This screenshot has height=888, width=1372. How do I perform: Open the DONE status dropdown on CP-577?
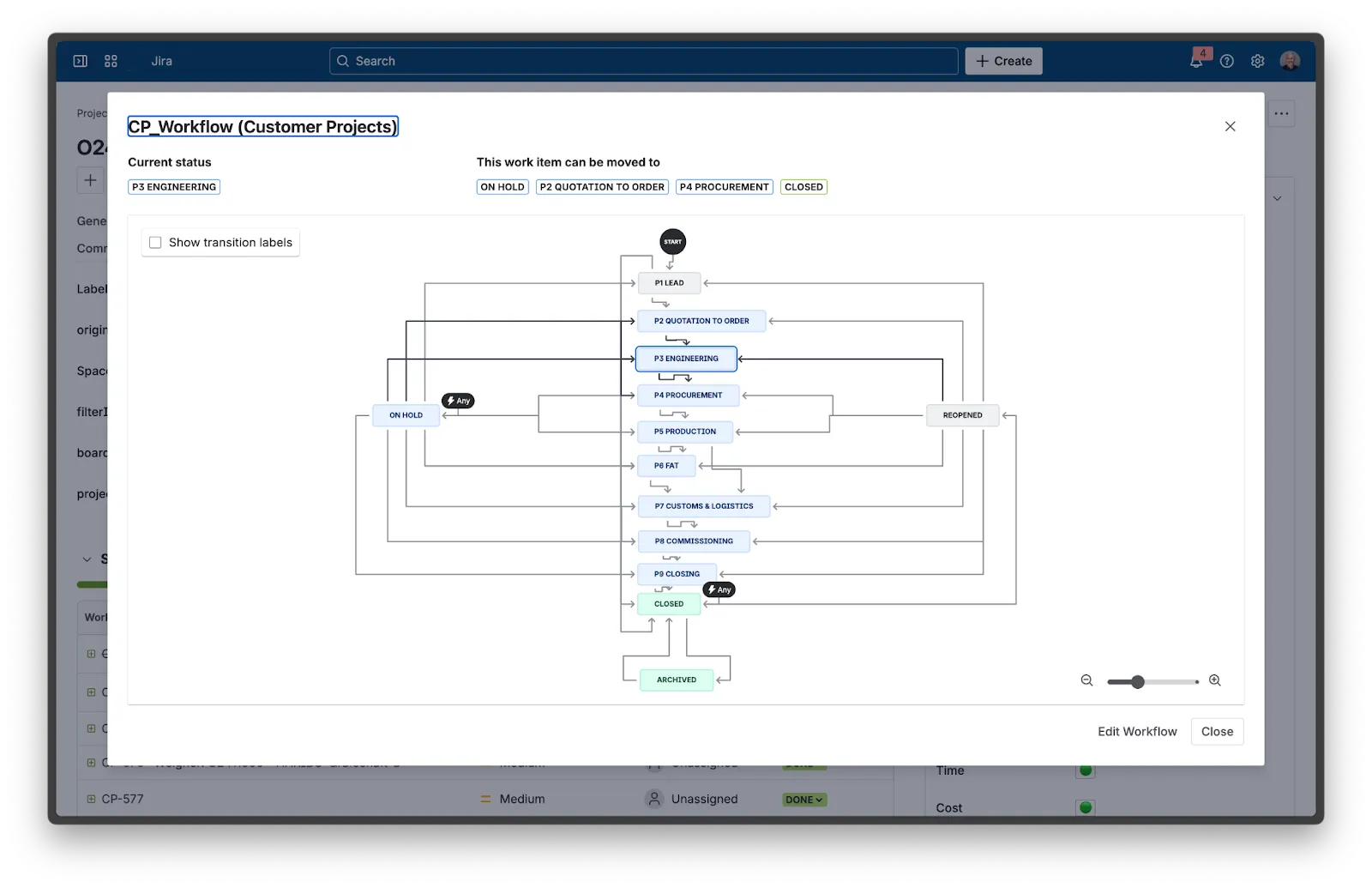(803, 799)
